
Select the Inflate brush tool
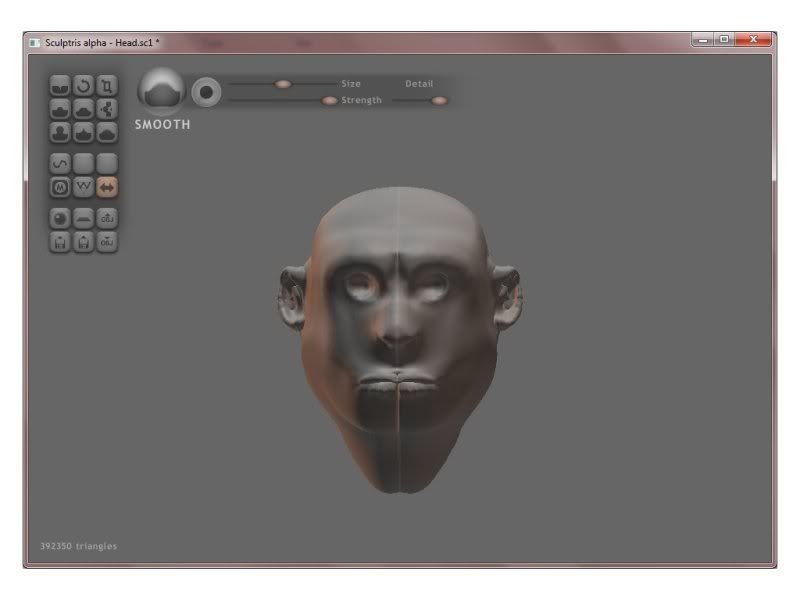[60, 132]
